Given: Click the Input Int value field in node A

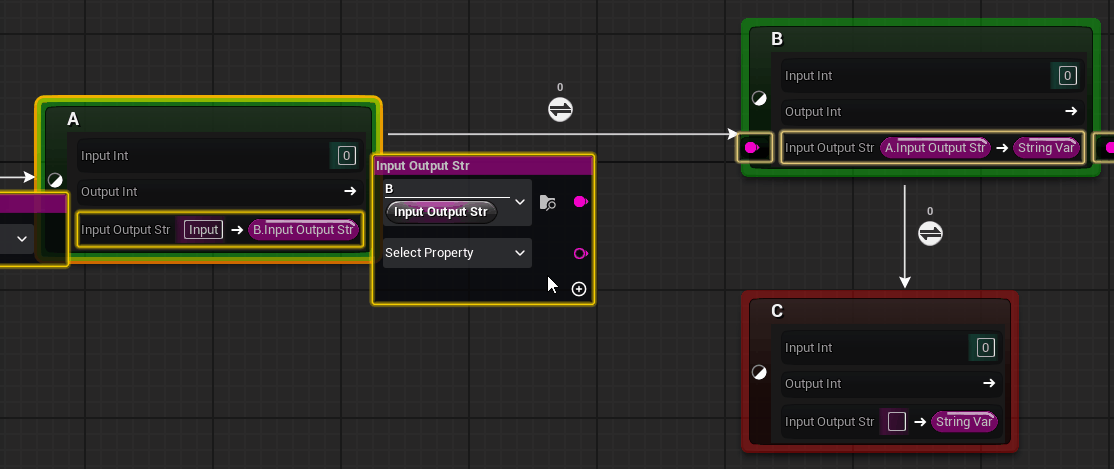Looking at the screenshot, I should [346, 155].
